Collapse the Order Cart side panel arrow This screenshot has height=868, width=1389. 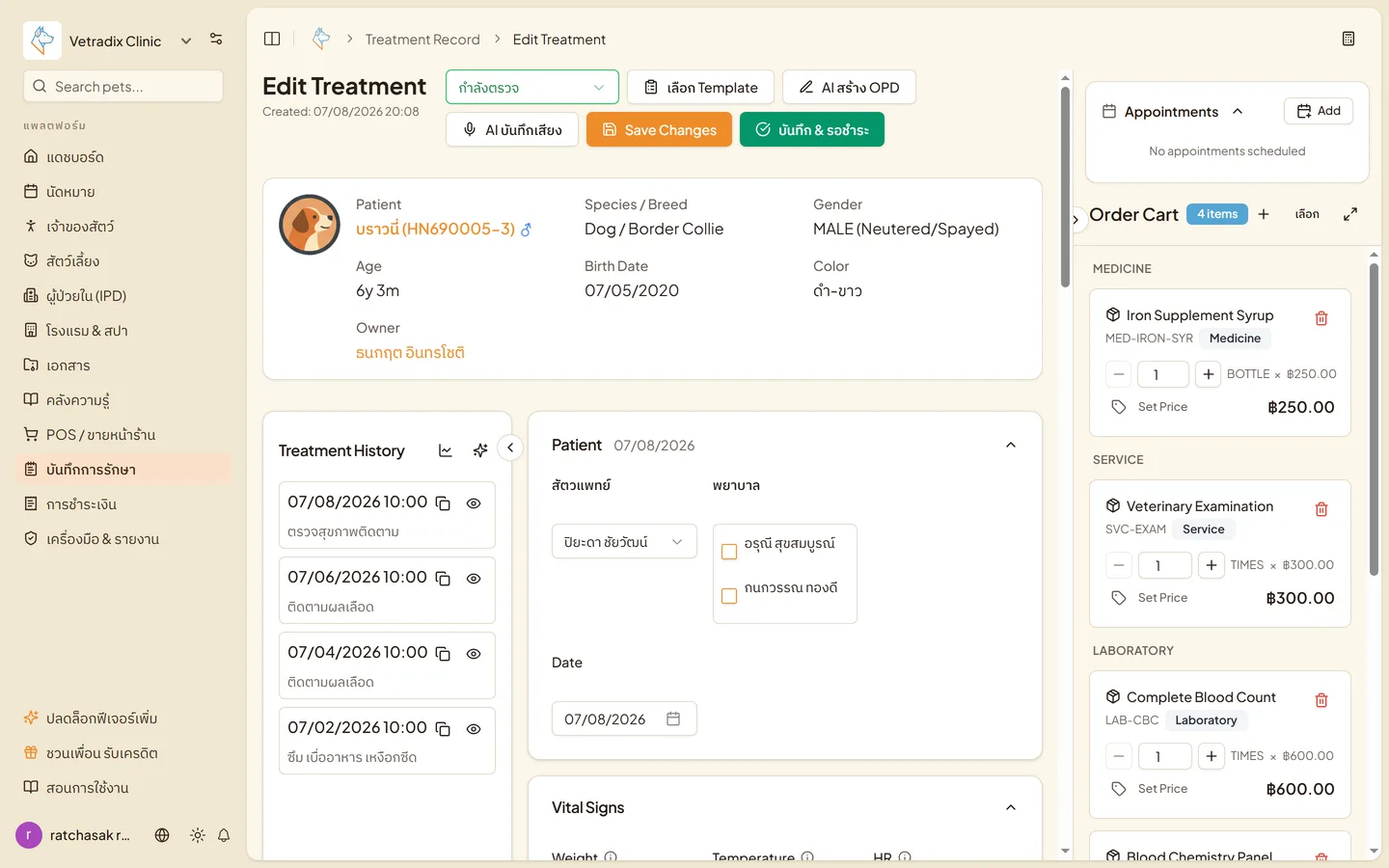click(x=1076, y=220)
